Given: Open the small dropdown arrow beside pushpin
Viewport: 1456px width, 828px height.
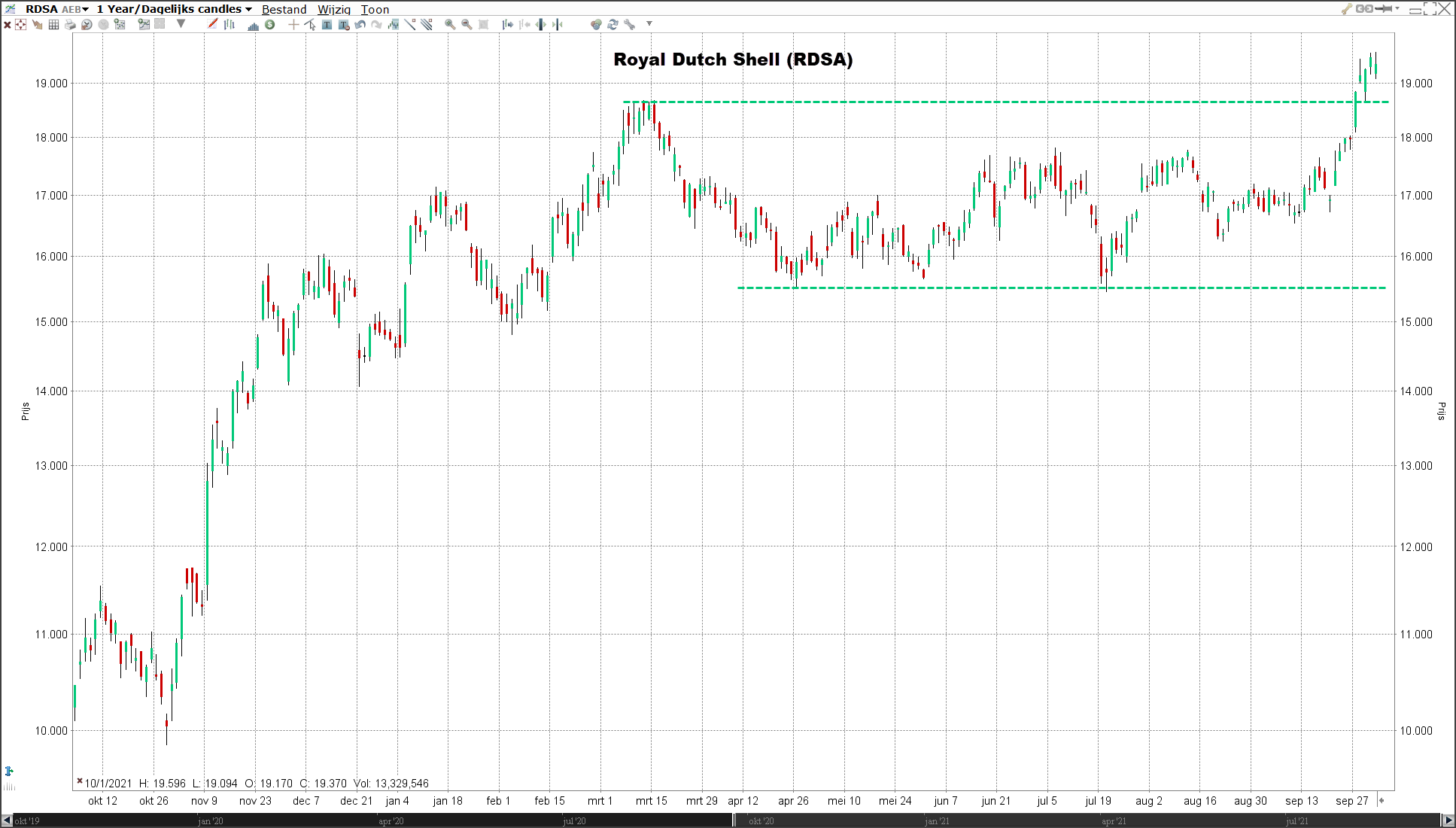Looking at the screenshot, I should click(x=1397, y=8).
